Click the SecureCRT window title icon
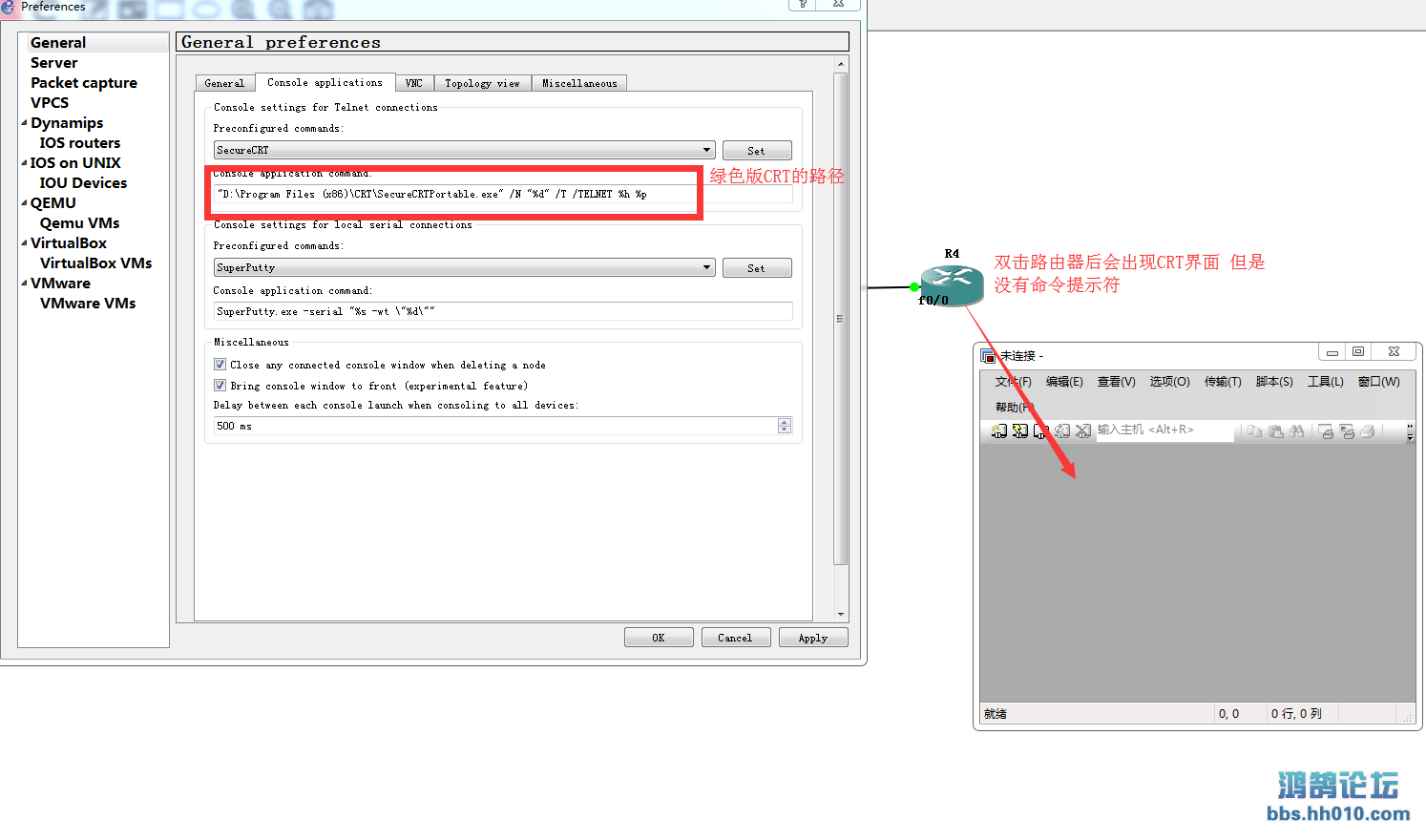1426x840 pixels. 988,356
